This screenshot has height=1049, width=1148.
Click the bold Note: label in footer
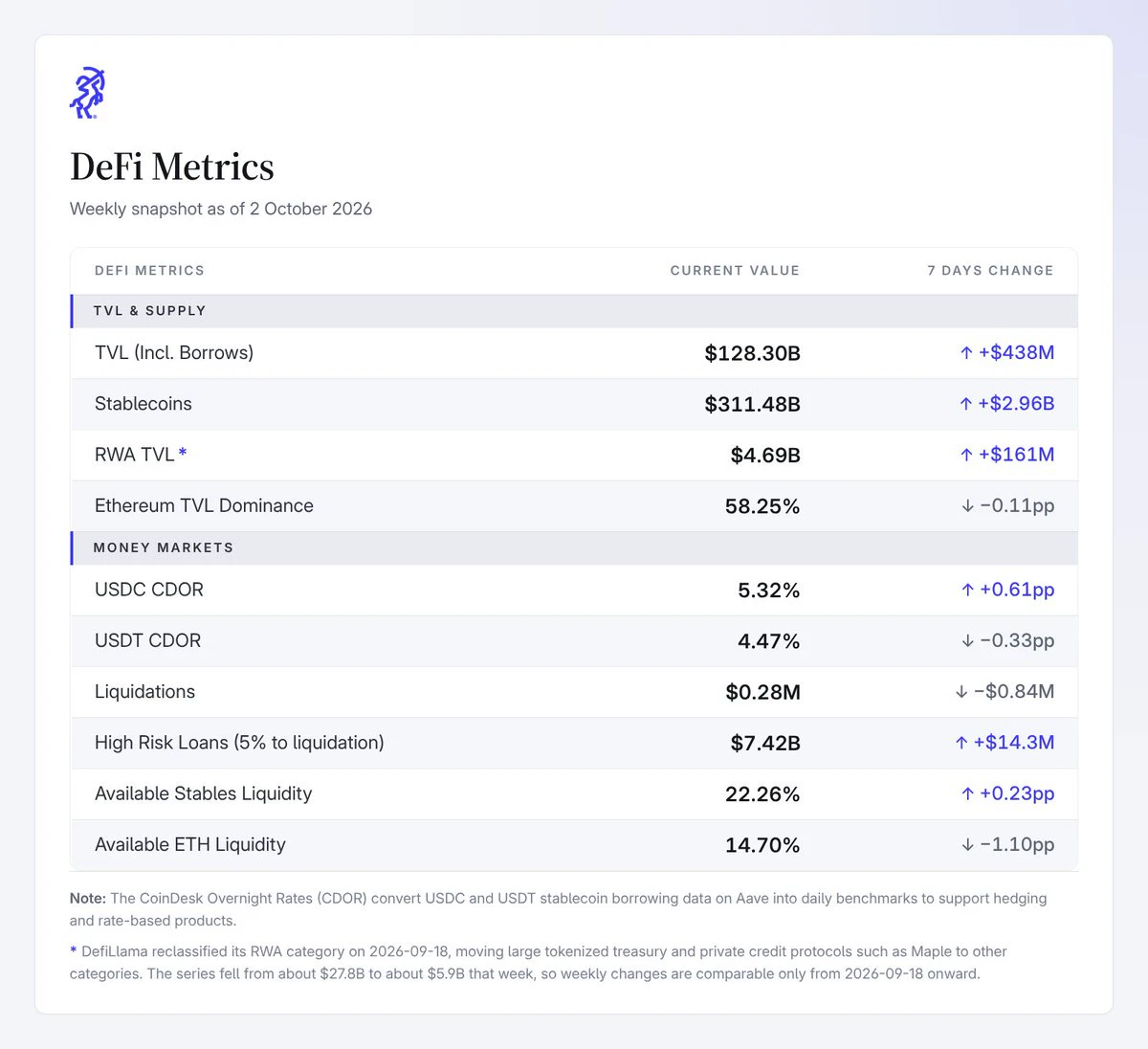(88, 898)
